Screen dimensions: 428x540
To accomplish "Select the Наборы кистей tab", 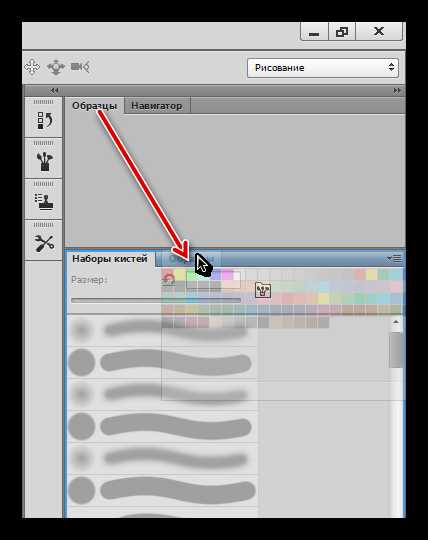I will coord(110,259).
